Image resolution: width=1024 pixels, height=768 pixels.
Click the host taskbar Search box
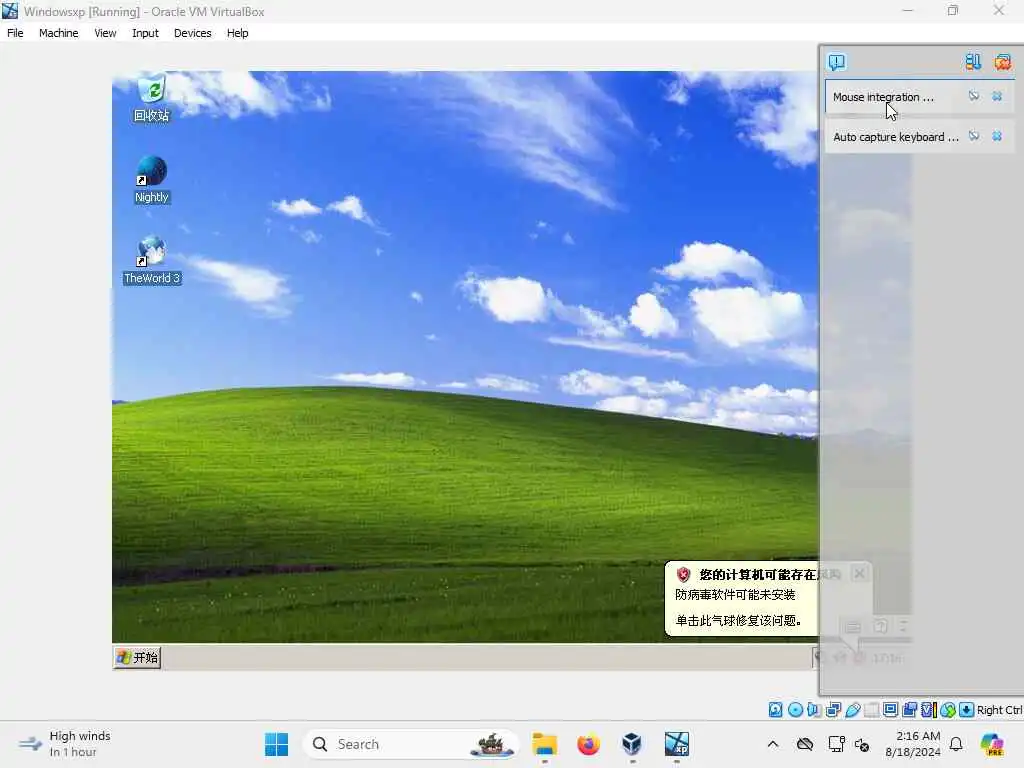(411, 744)
